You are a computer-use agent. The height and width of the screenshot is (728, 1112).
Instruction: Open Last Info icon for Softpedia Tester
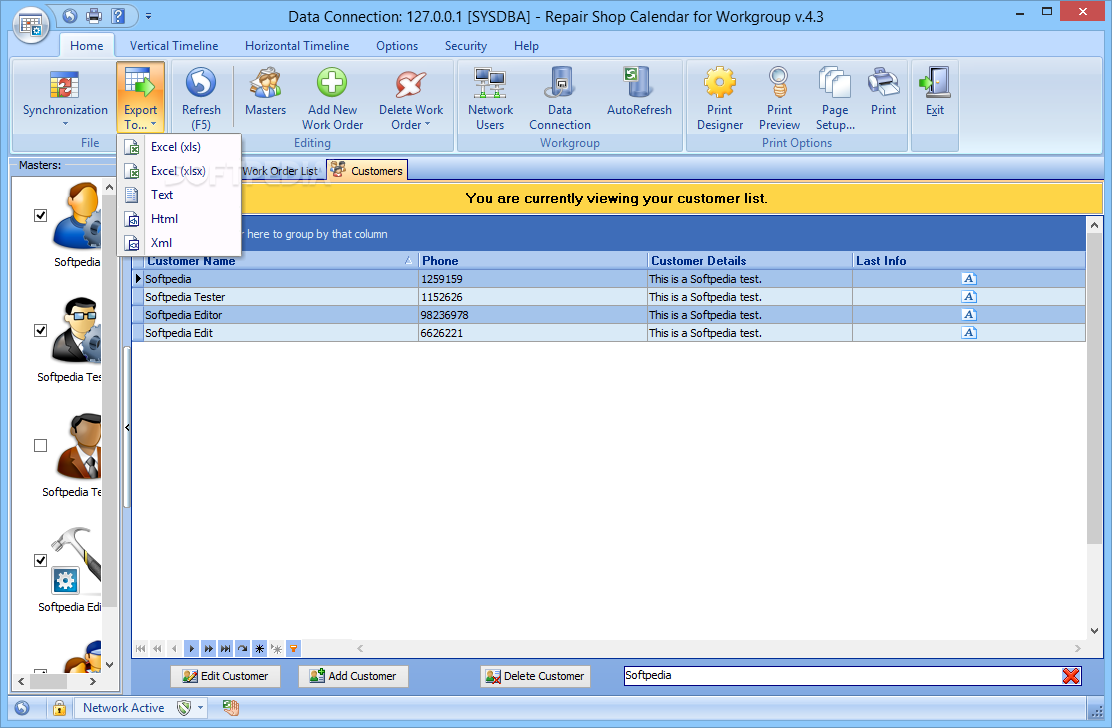[x=969, y=297]
